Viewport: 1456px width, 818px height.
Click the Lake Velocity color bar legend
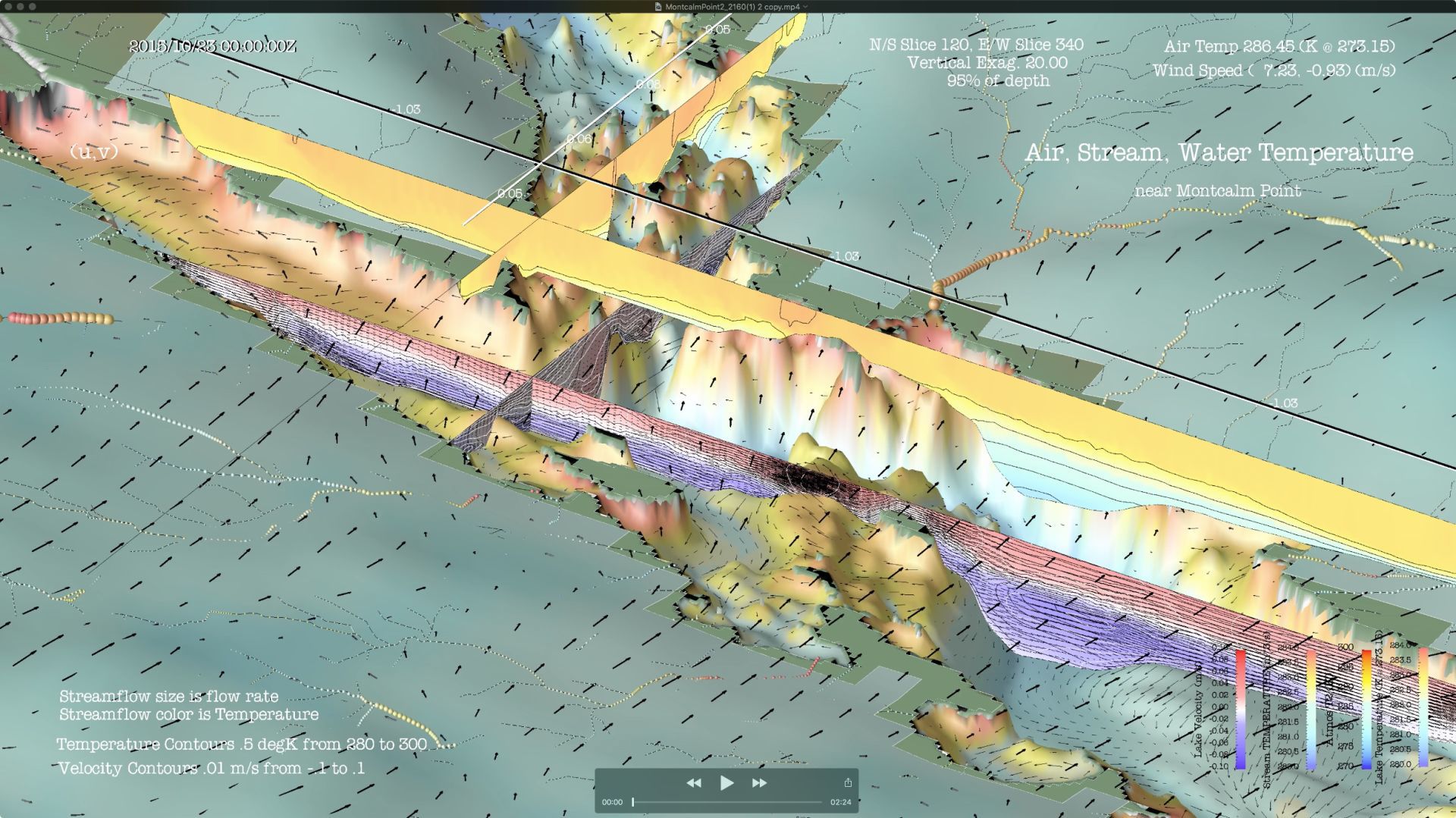click(x=1241, y=709)
